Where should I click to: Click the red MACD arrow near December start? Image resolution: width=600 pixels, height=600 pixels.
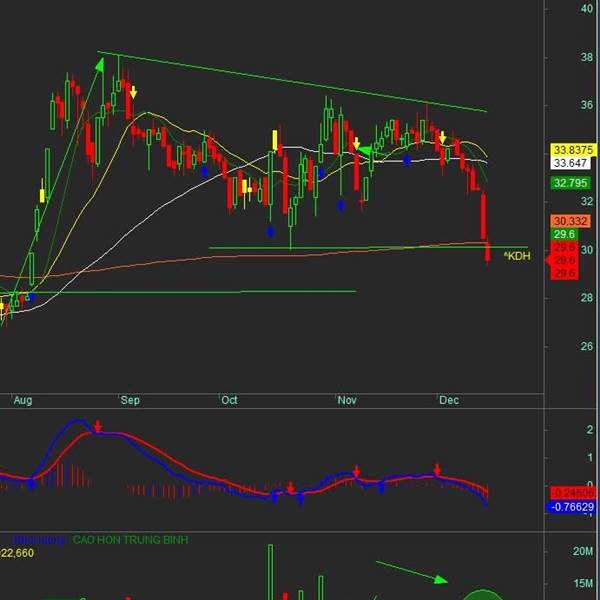pos(437,469)
